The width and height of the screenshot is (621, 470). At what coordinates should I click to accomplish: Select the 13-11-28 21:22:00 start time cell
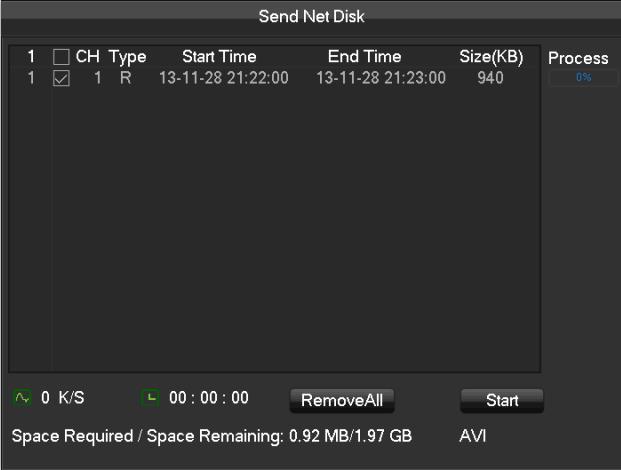(x=224, y=78)
